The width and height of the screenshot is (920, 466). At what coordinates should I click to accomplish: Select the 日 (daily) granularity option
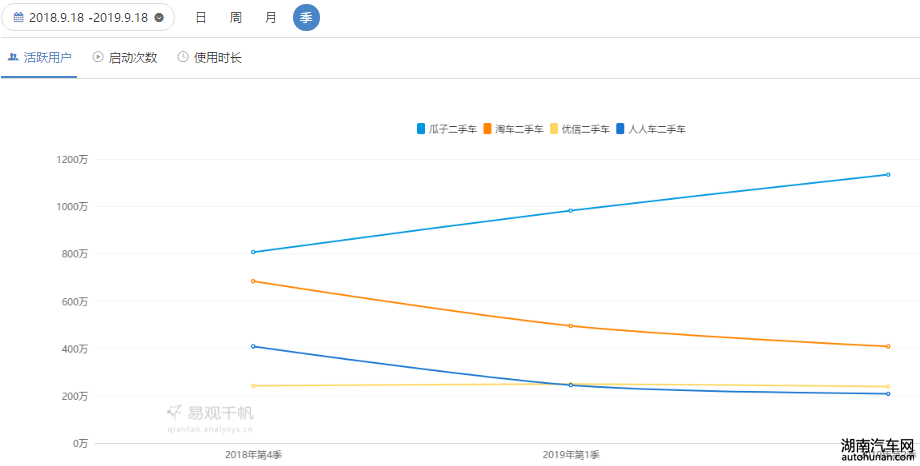point(201,18)
